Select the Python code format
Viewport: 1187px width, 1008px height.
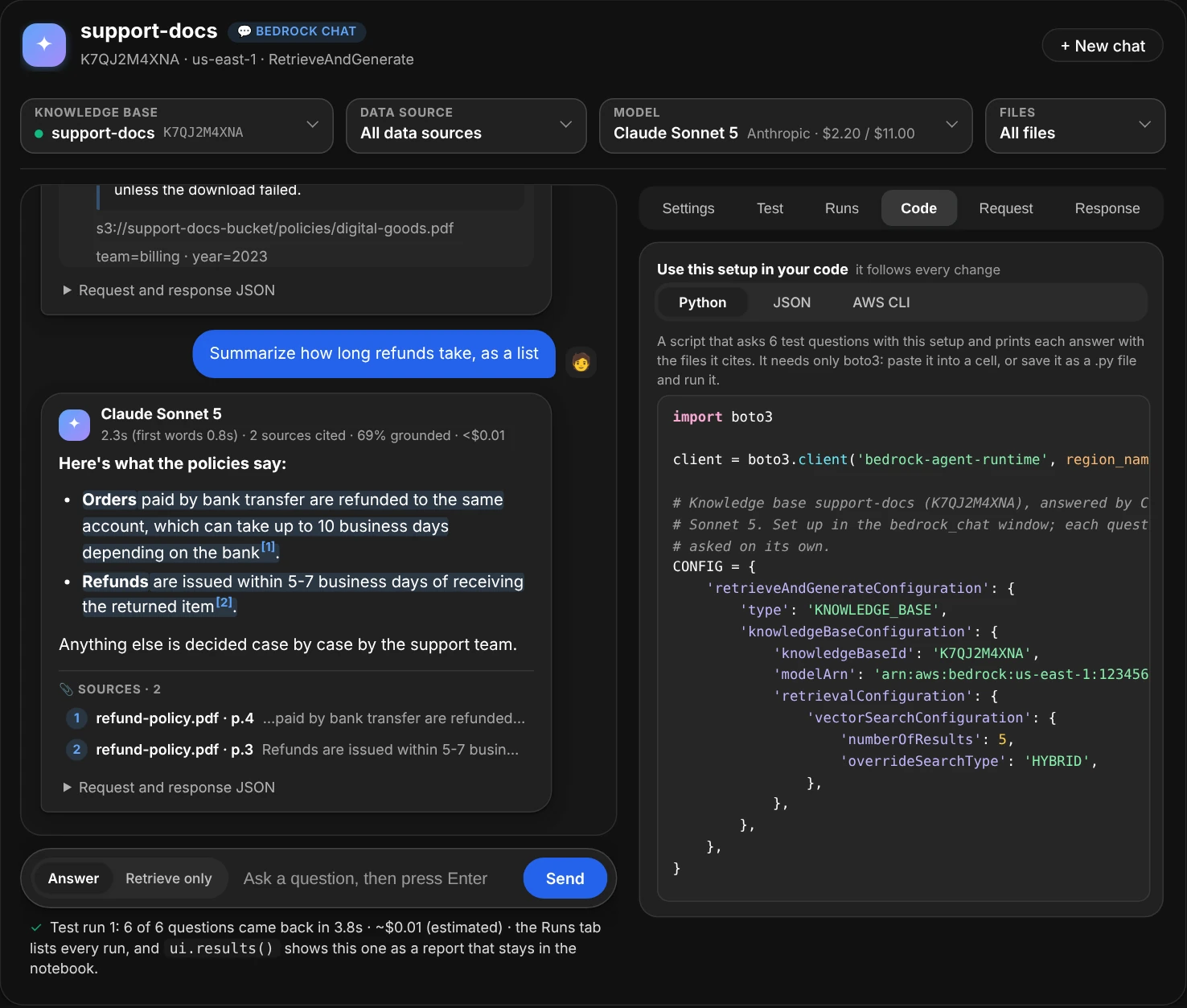coord(702,302)
